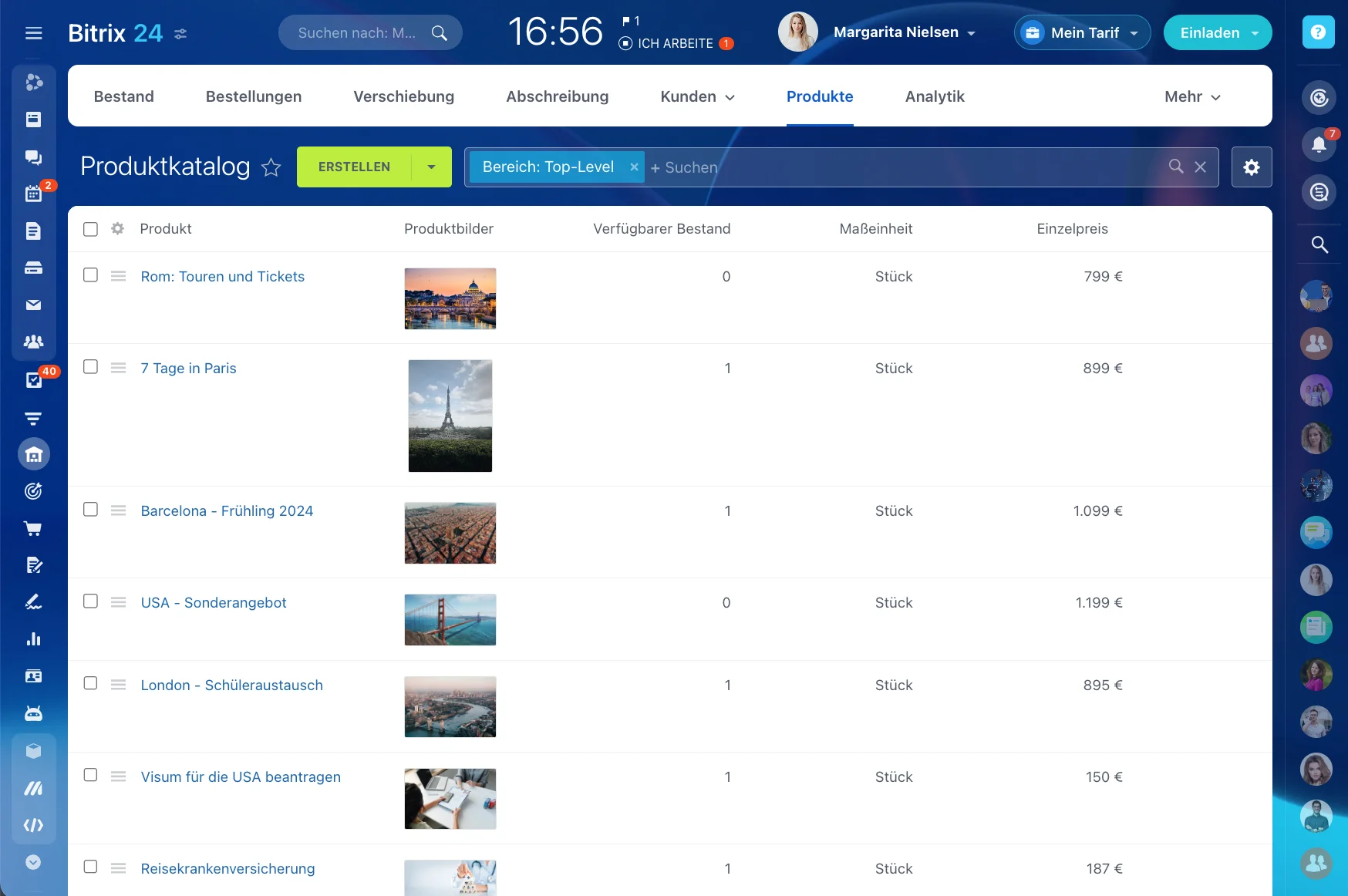Expand the Kunden dropdown menu
This screenshot has width=1348, height=896.
point(697,96)
